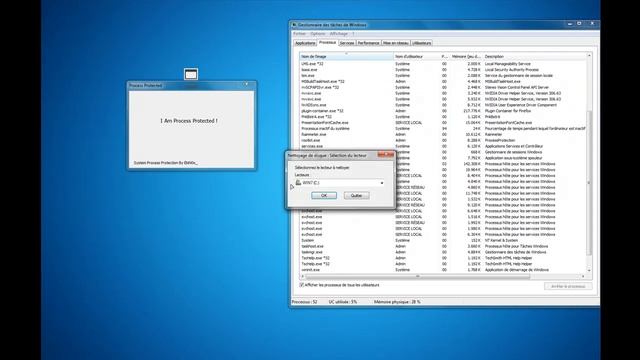
Task: Click the Plugin Container for Firefox description
Action: (508, 111)
